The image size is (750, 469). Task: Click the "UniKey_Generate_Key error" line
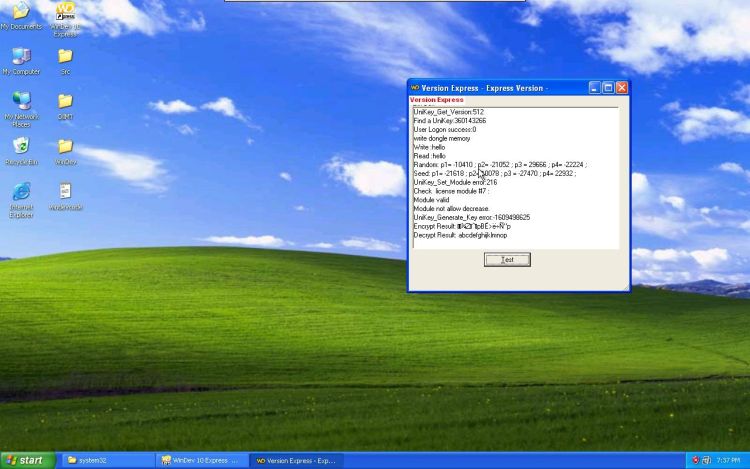pos(472,218)
